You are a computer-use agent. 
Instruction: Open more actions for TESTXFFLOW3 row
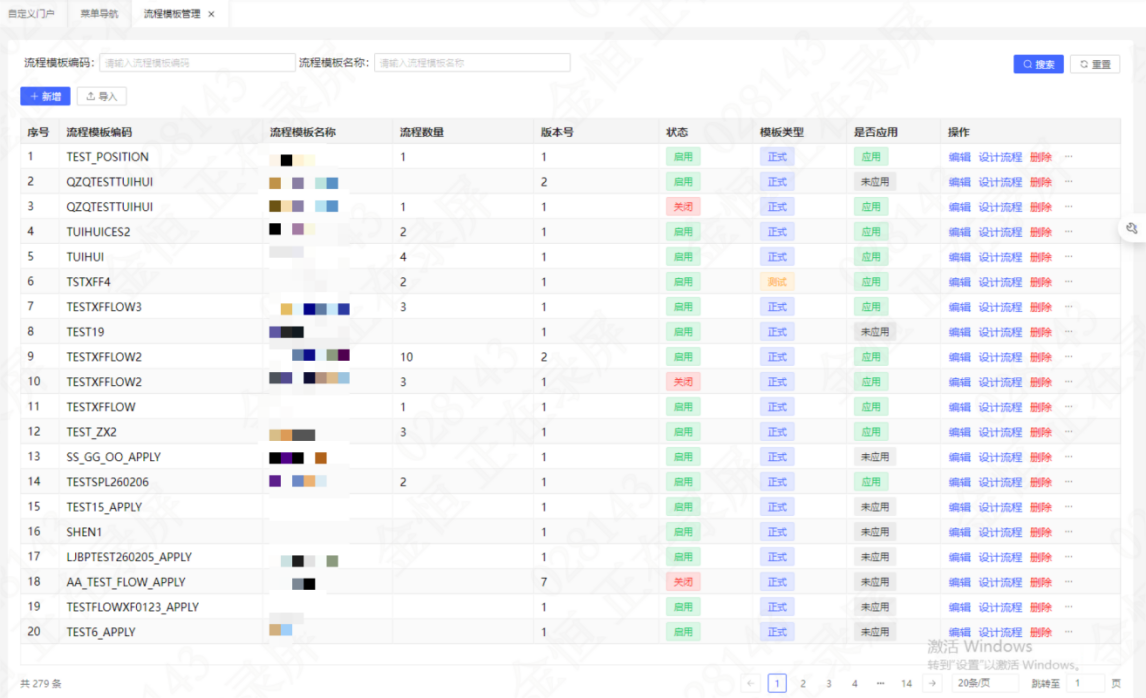[1069, 306]
